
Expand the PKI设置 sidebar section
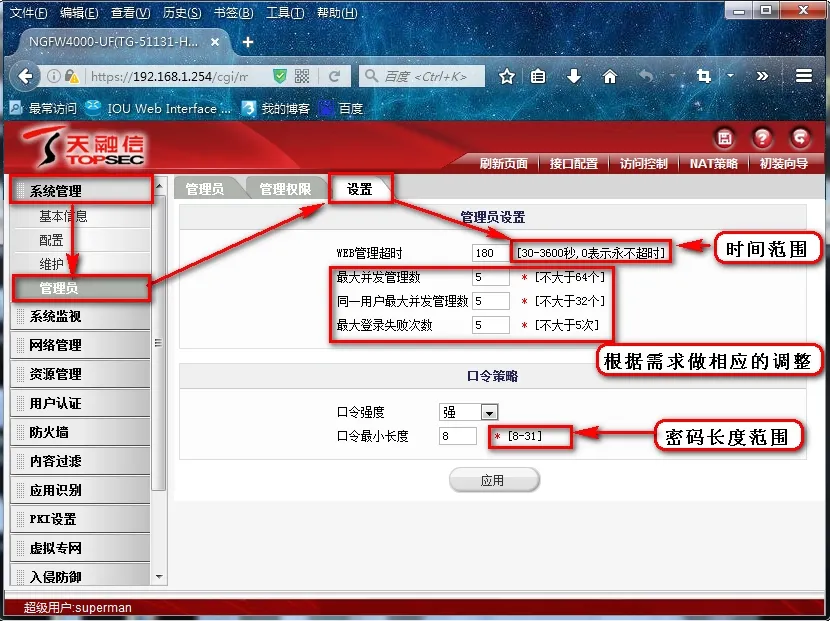pyautogui.click(x=80, y=519)
